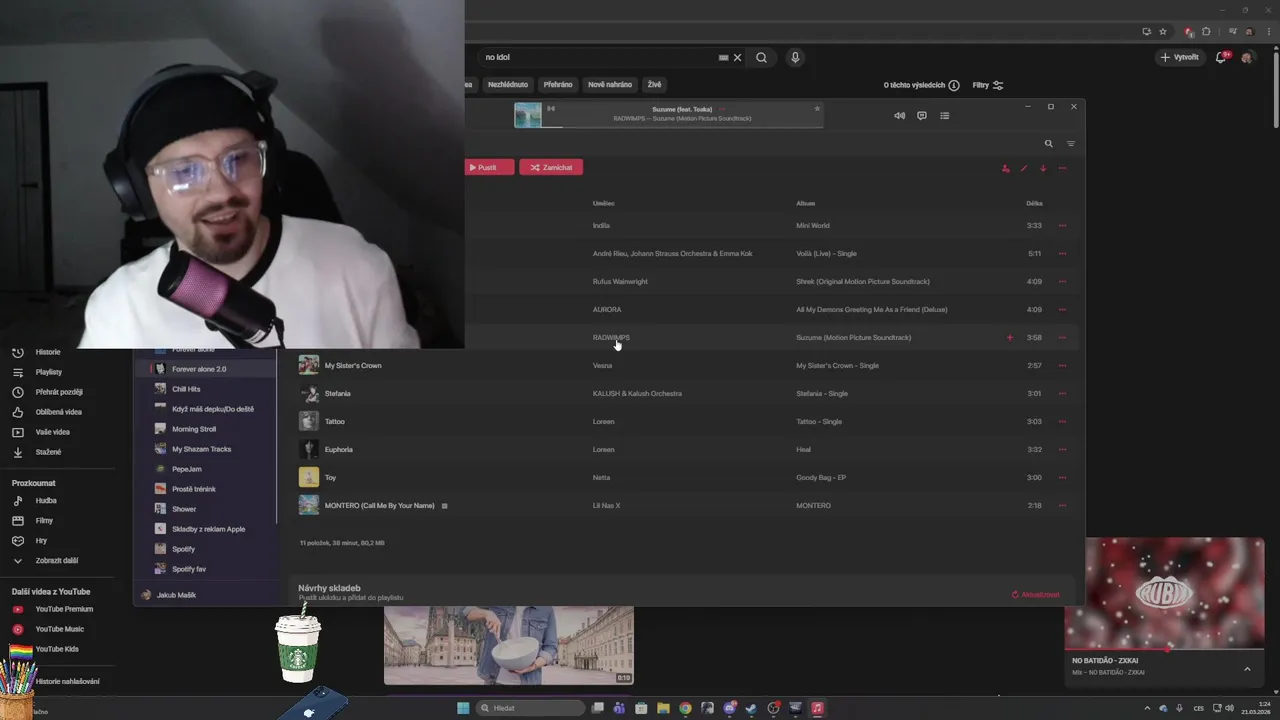
Task: Start YouTube voice search with the microphone
Action: (x=795, y=57)
